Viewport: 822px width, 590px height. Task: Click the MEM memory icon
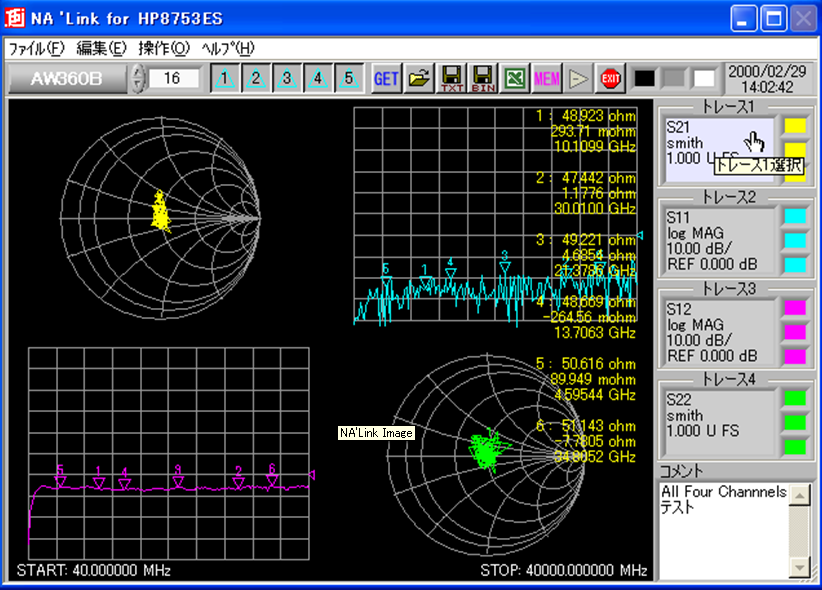coord(546,79)
